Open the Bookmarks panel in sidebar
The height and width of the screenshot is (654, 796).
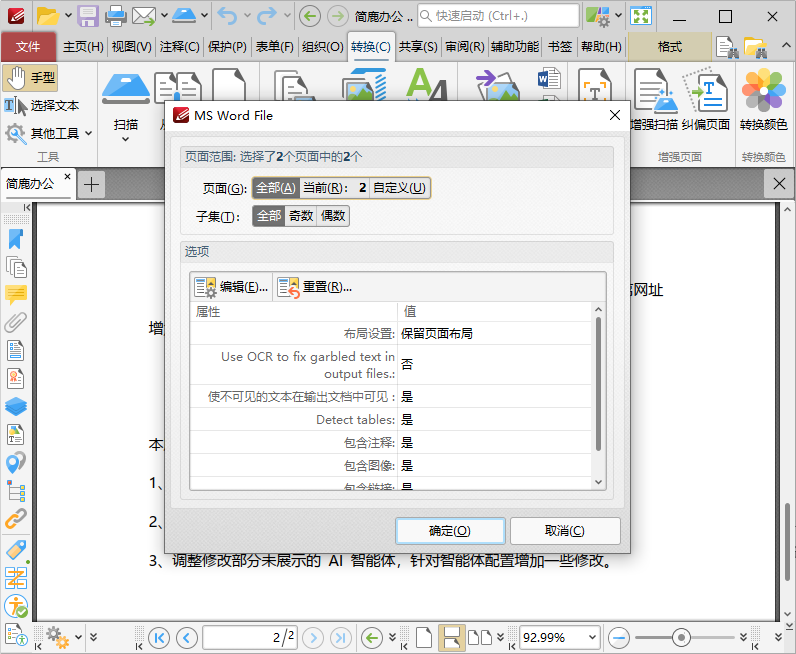[x=16, y=239]
